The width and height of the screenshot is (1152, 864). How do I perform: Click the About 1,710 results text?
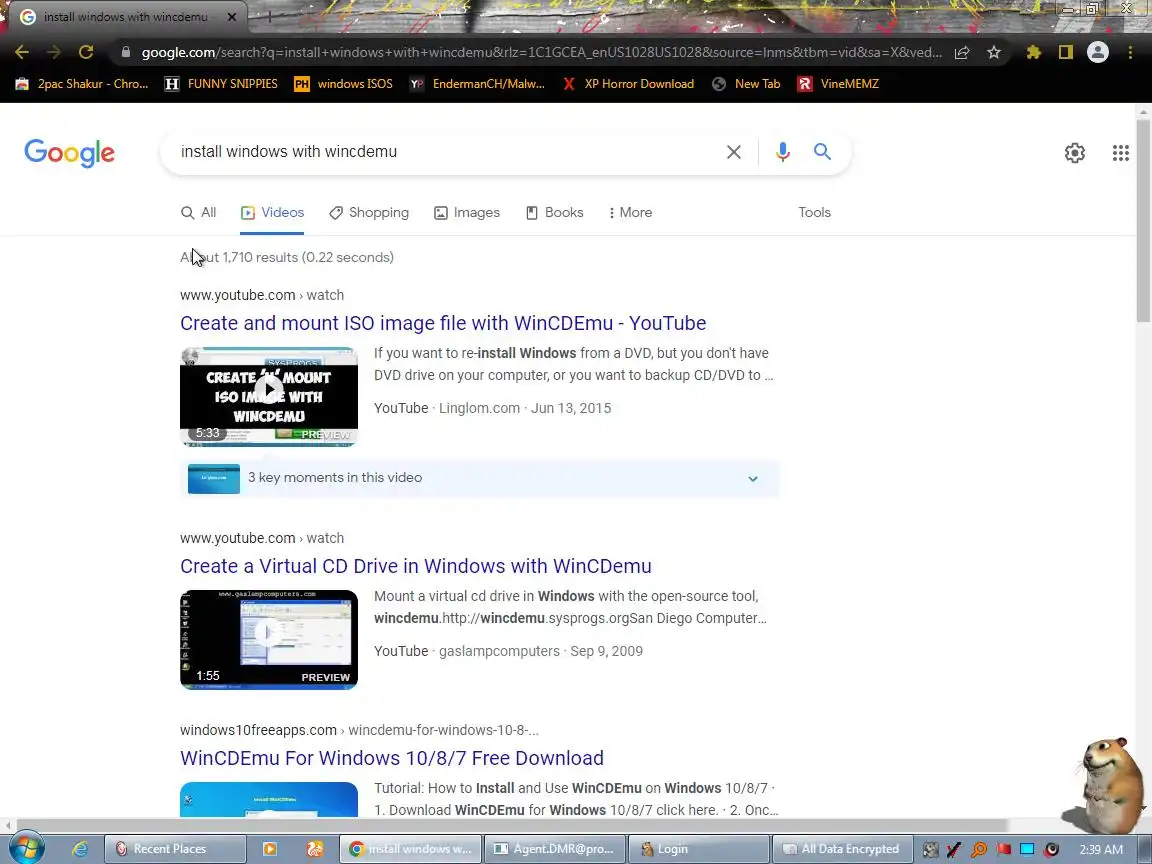click(287, 257)
